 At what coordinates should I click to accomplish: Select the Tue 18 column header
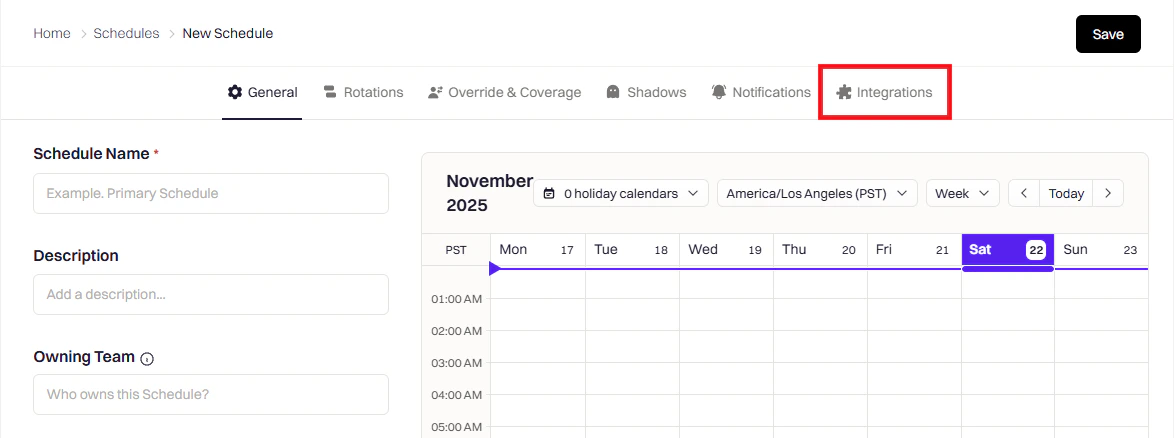(x=632, y=249)
